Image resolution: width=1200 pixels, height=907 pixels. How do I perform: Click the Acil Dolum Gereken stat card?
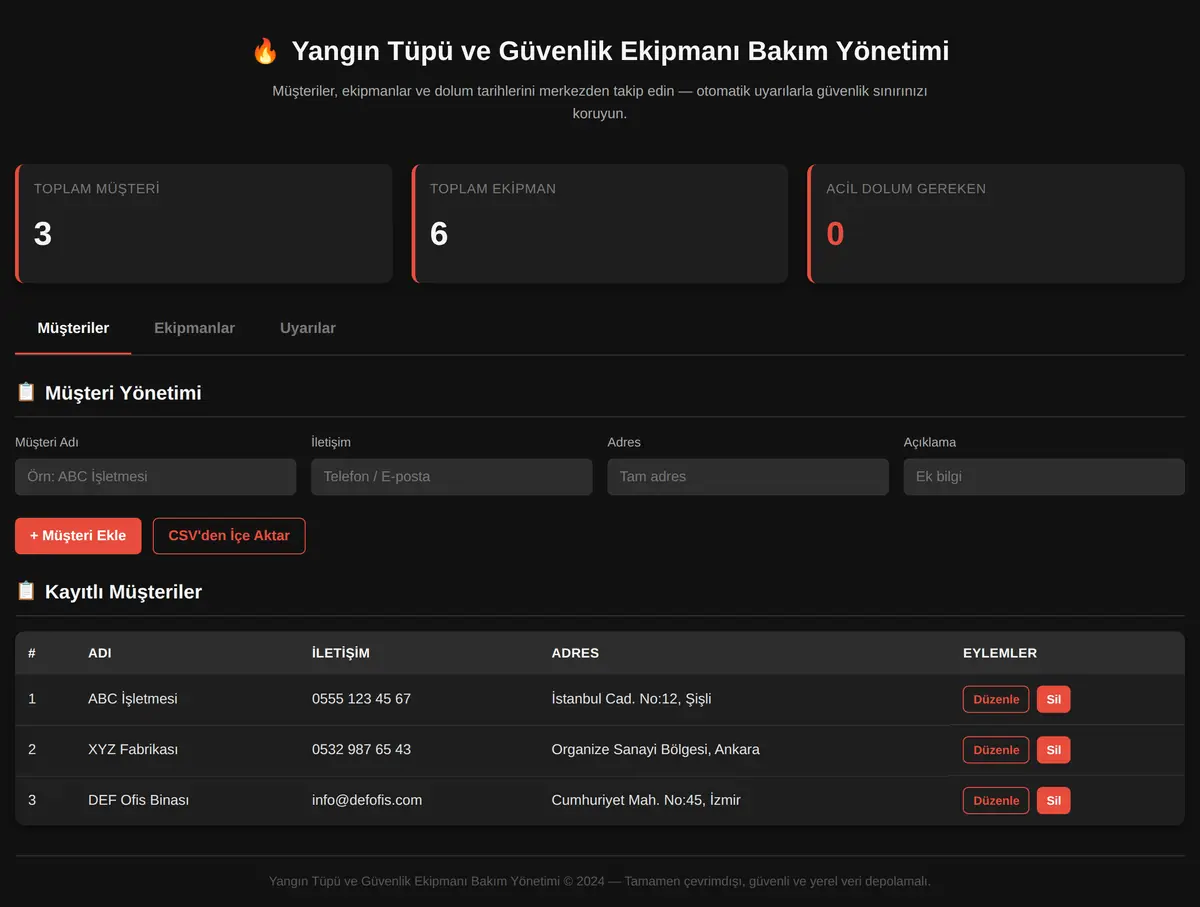click(996, 224)
